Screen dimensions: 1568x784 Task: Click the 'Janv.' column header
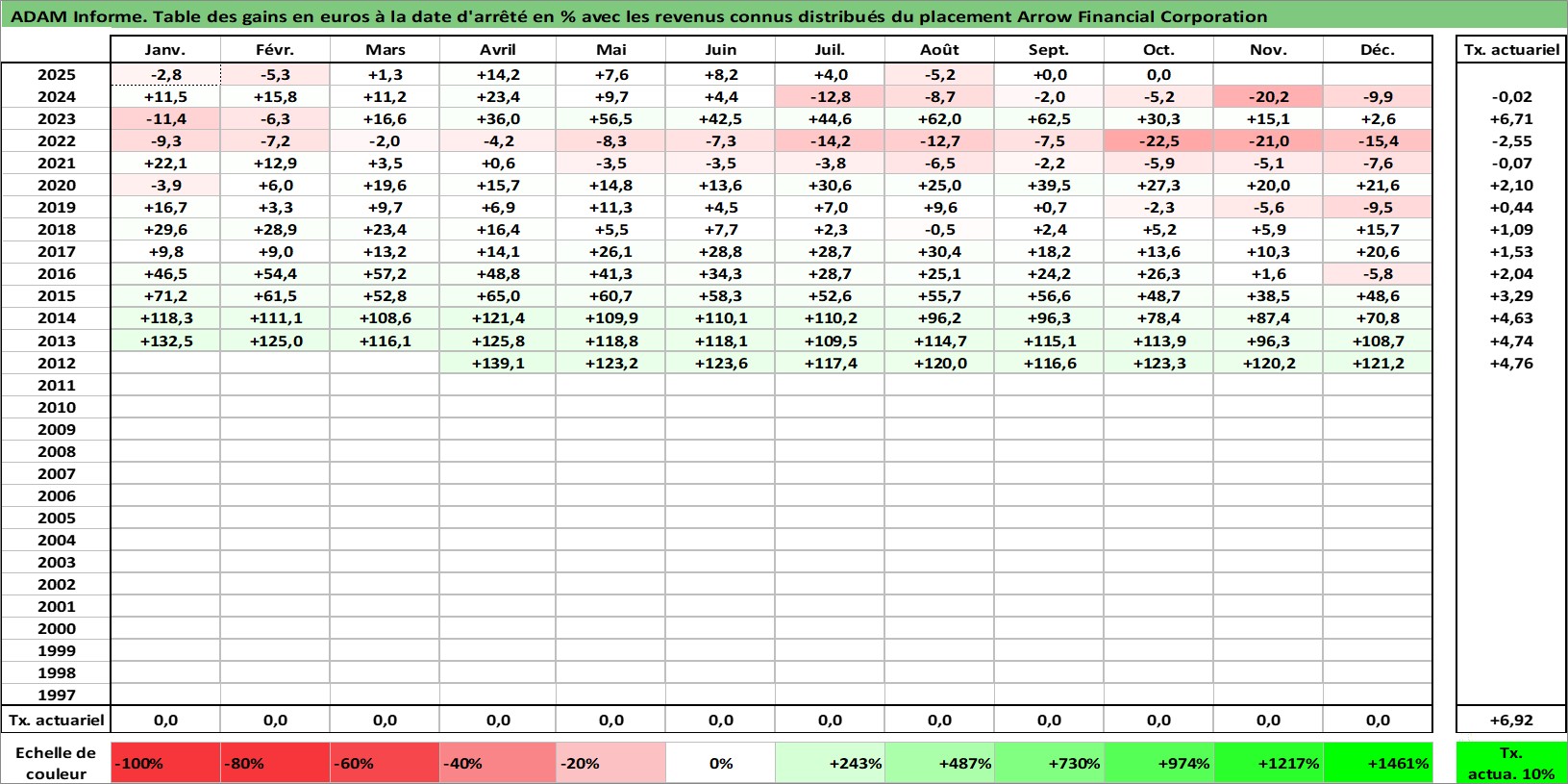pos(165,50)
